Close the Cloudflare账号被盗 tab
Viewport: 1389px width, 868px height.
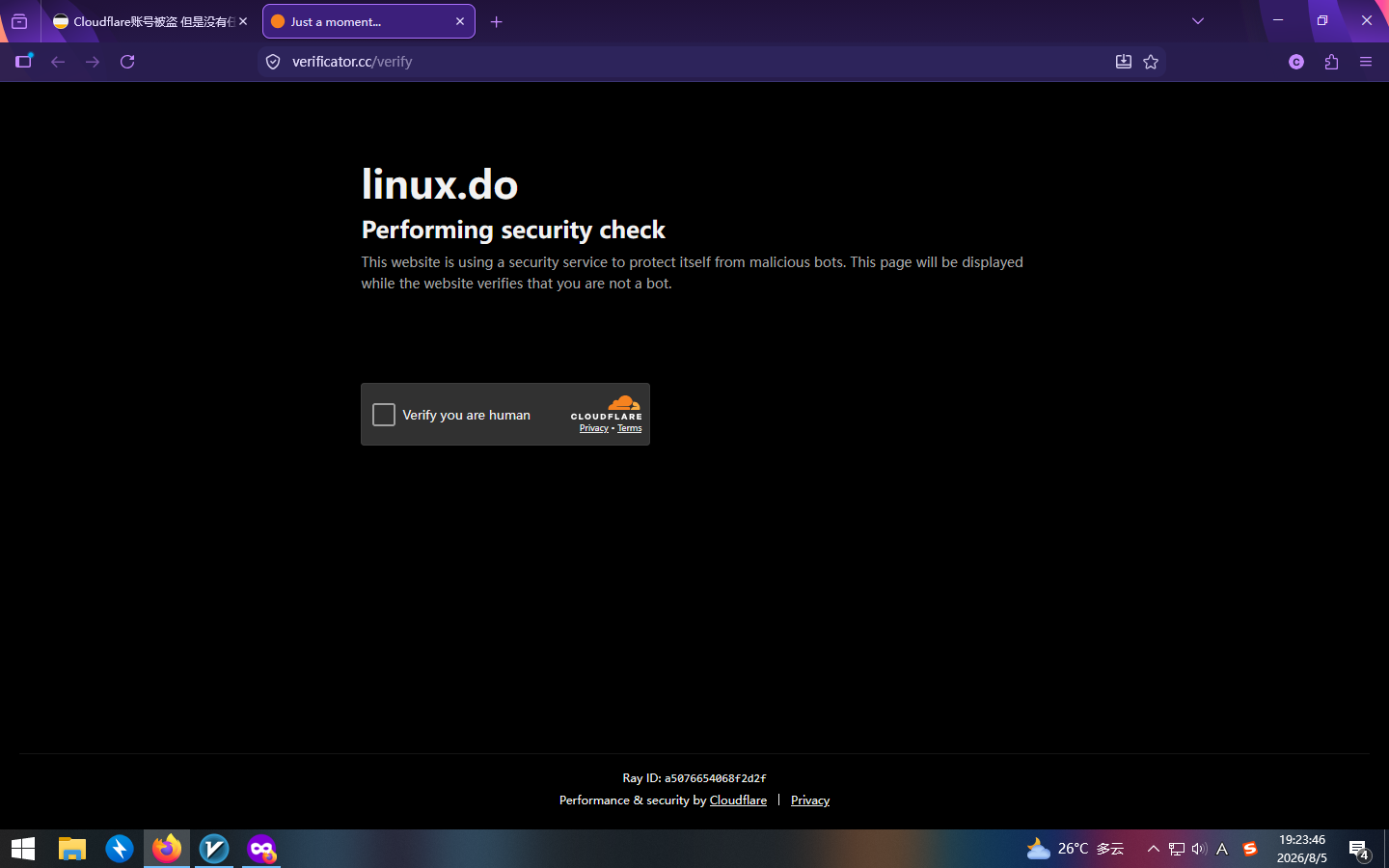coord(243,21)
